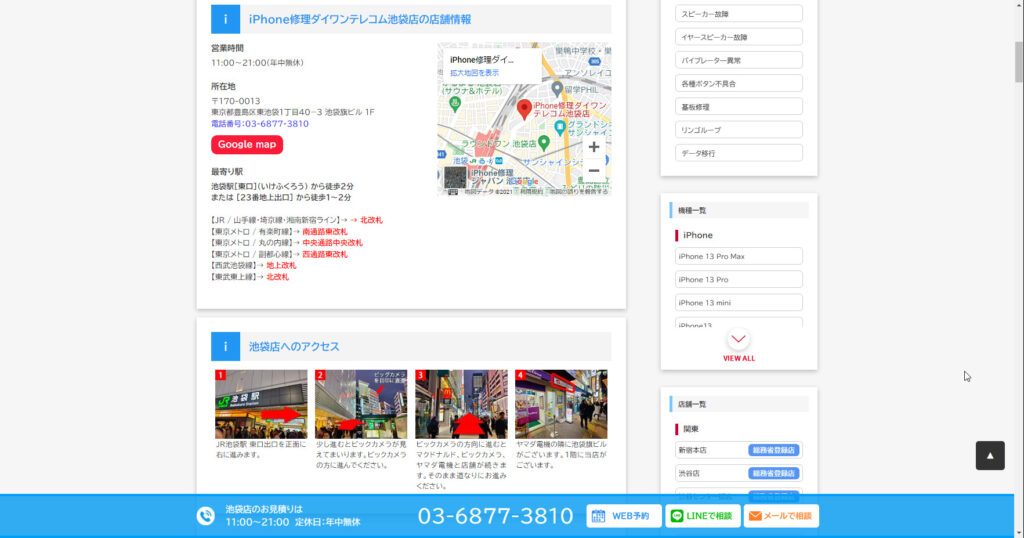Open iPhone 13 Pro model link

[739, 279]
